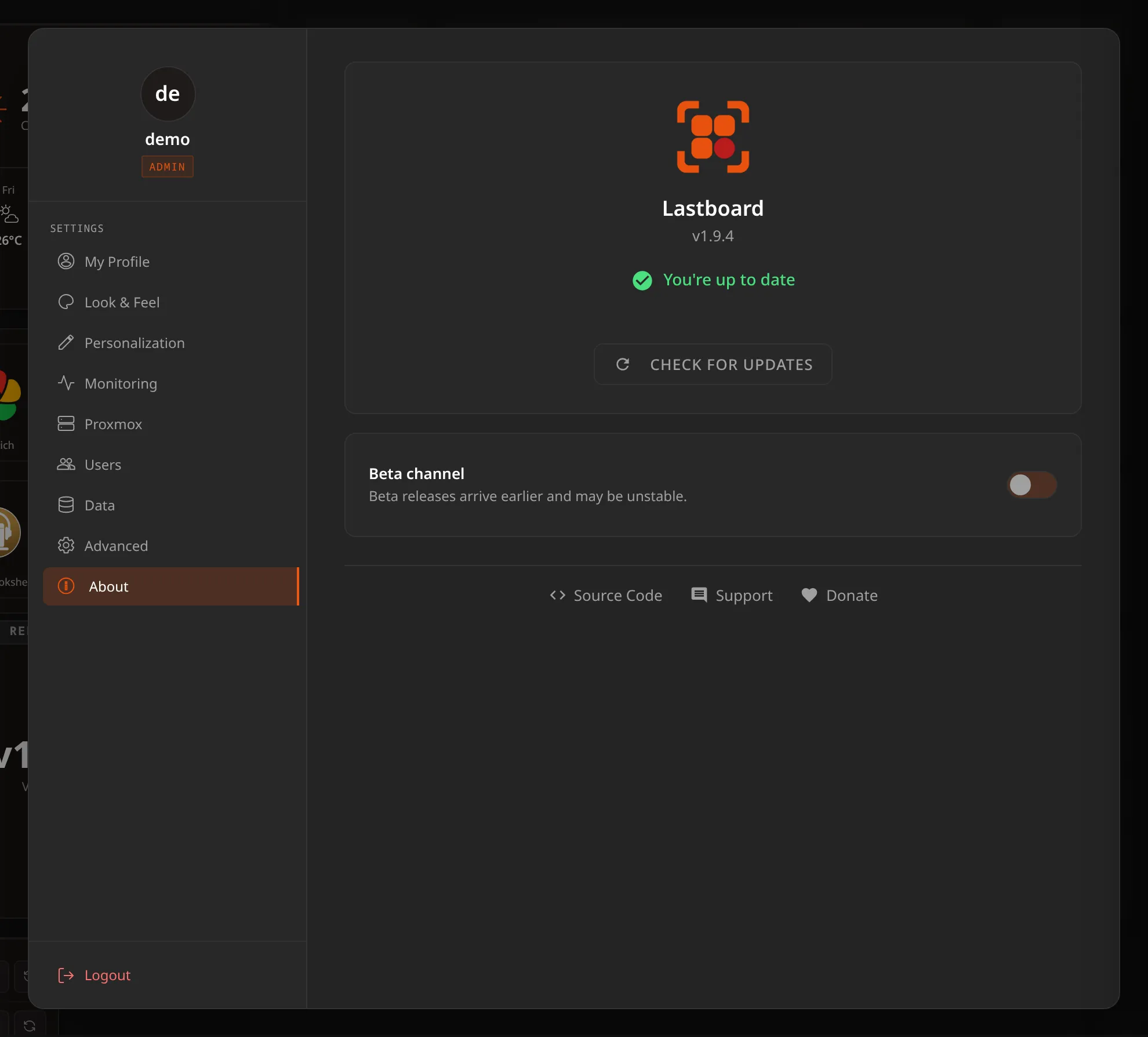Click the ADMIN role badge
Viewport: 1148px width, 1037px height.
tap(168, 167)
